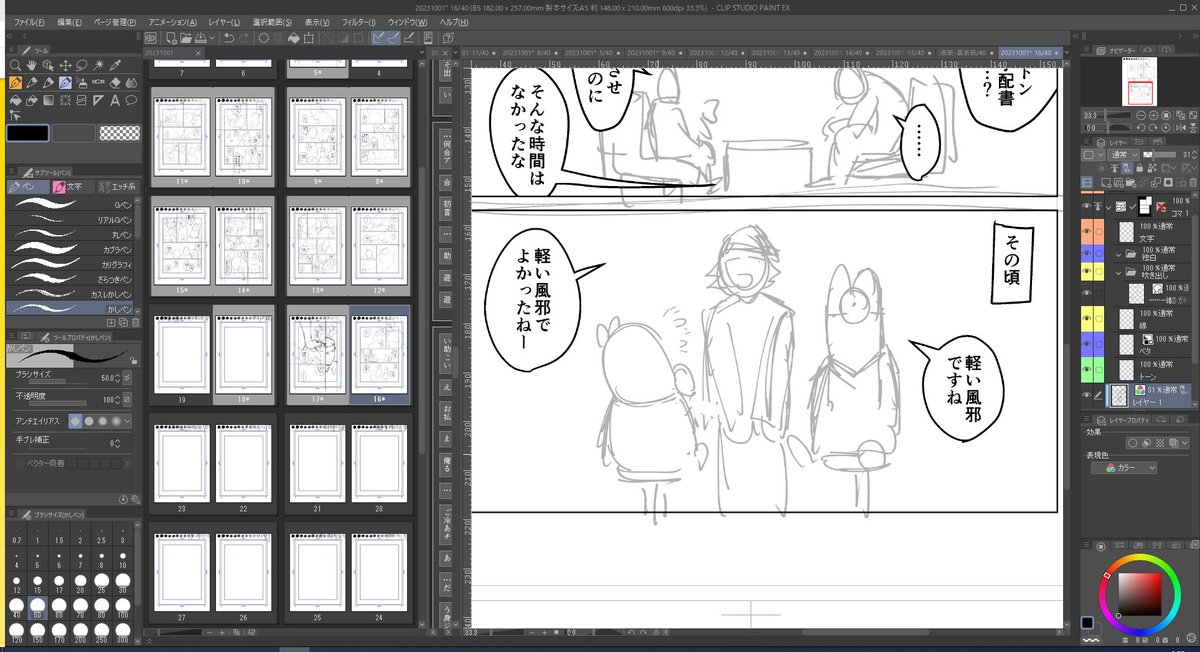1200x652 pixels.
Task: Select the Lasso selection tool
Action: 82,66
